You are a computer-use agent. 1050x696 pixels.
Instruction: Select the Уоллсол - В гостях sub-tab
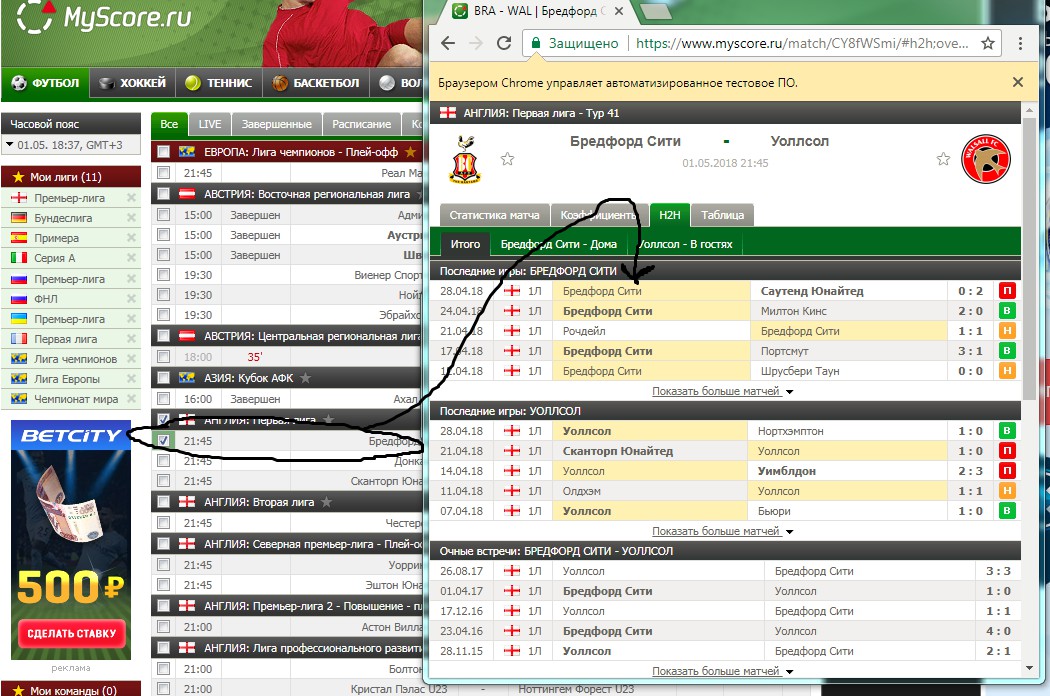coord(685,244)
